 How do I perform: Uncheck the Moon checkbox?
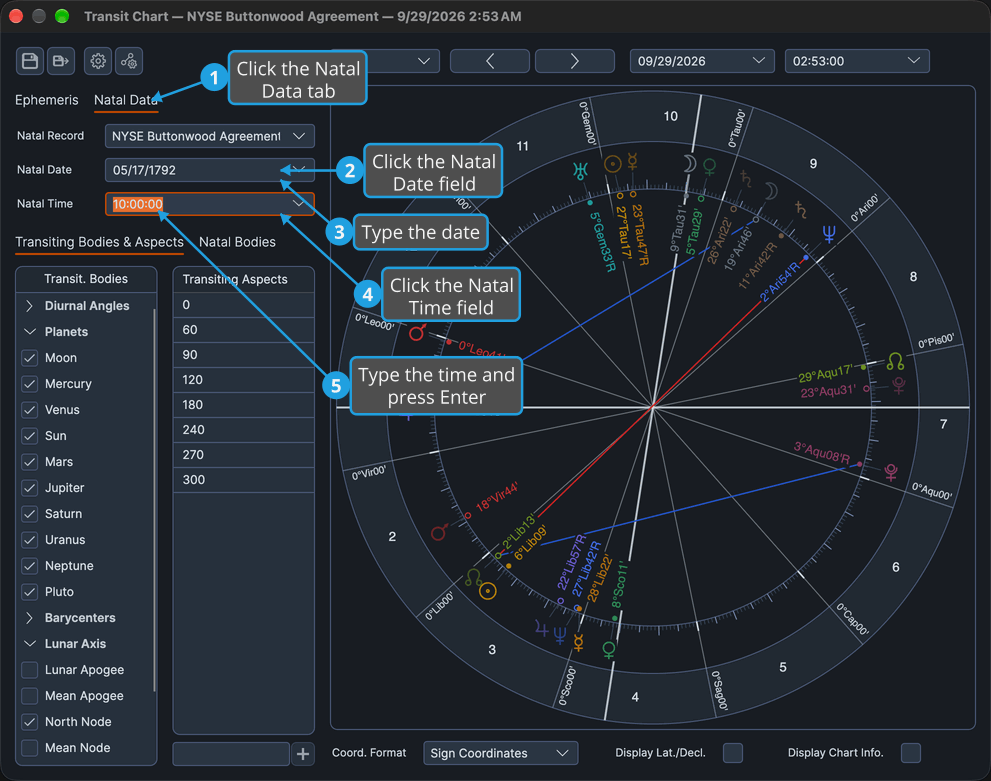click(x=30, y=358)
